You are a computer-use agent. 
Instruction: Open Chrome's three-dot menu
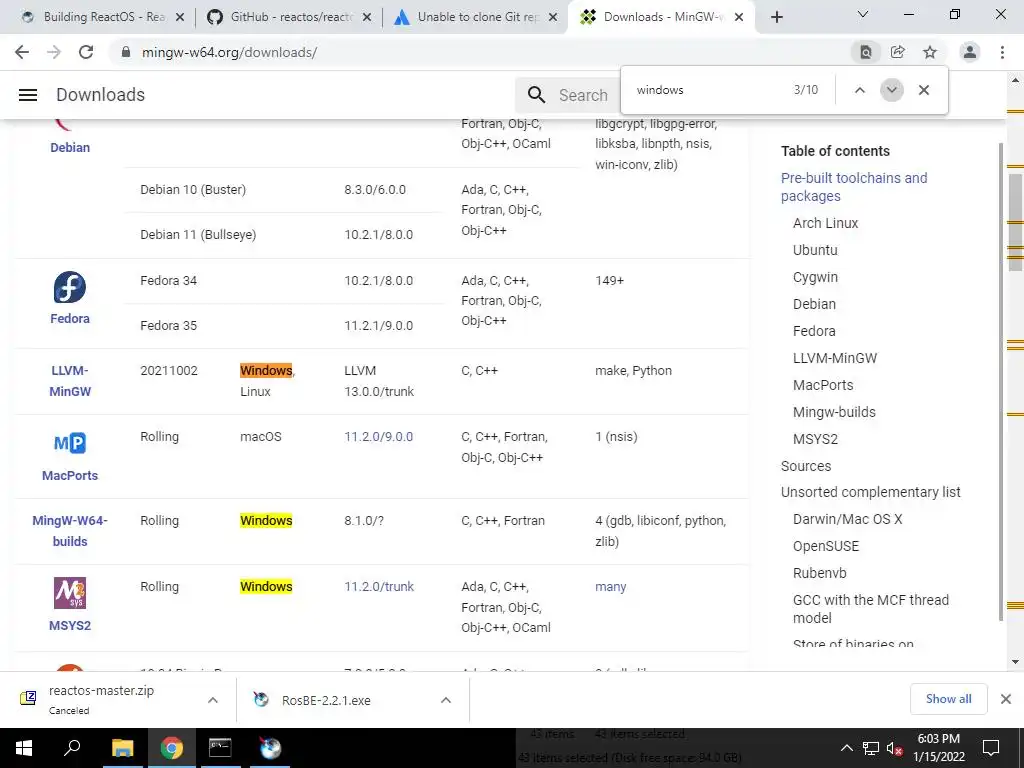[x=1002, y=52]
